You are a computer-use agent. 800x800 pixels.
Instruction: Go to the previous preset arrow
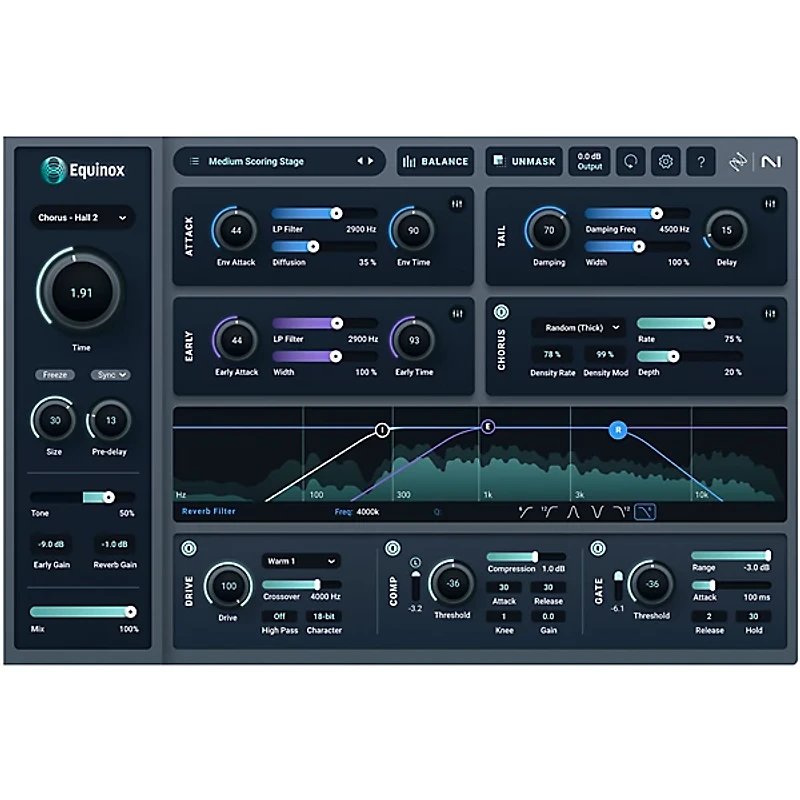[x=360, y=161]
